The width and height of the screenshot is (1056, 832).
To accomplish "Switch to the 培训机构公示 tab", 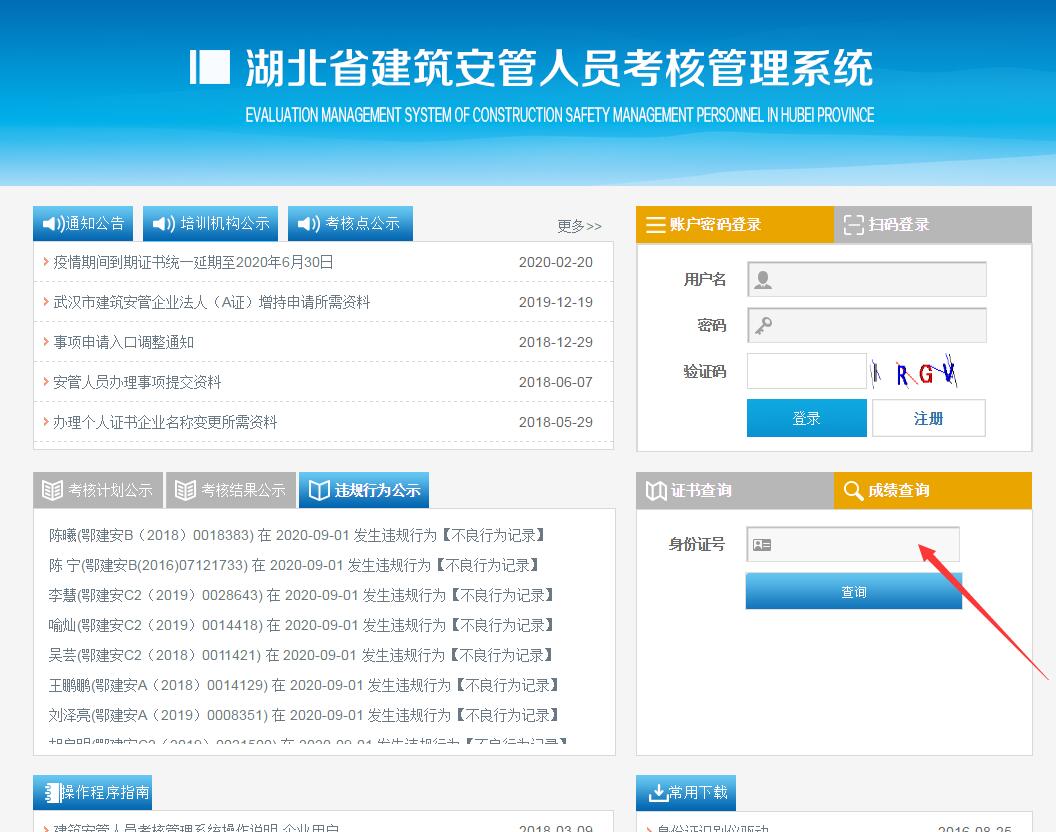I will pos(210,224).
